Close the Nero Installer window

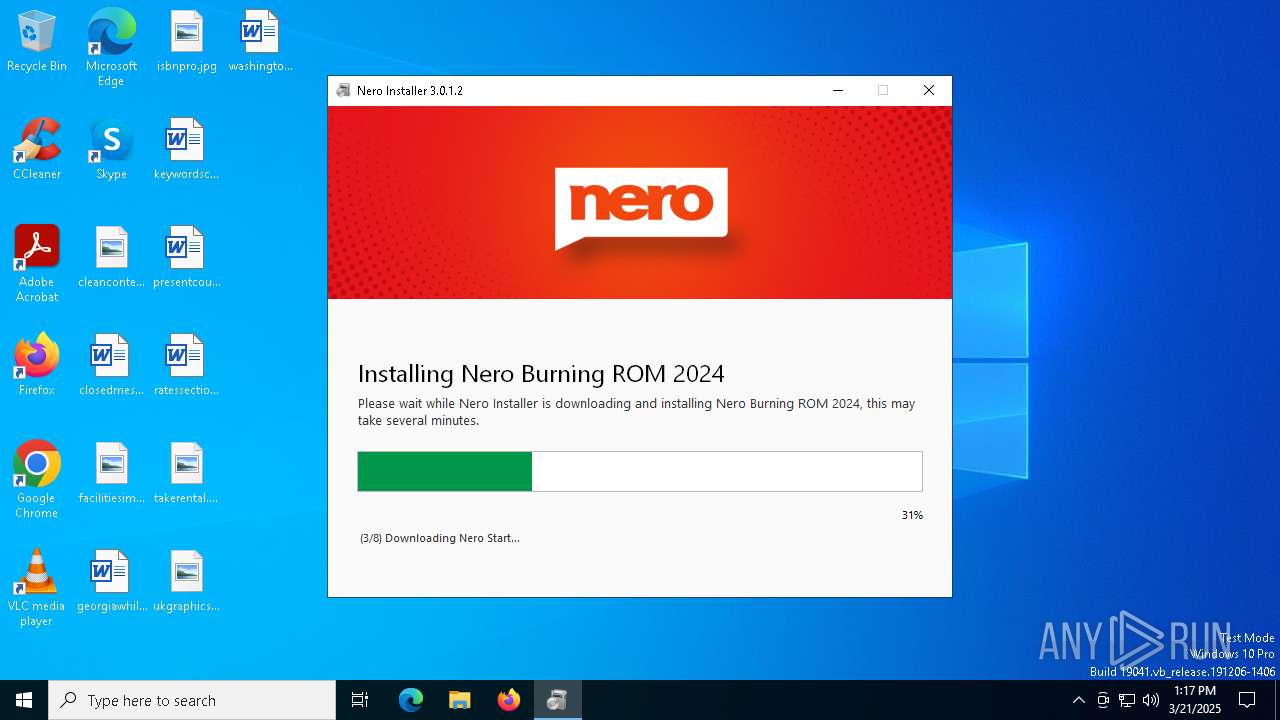pyautogui.click(x=929, y=90)
